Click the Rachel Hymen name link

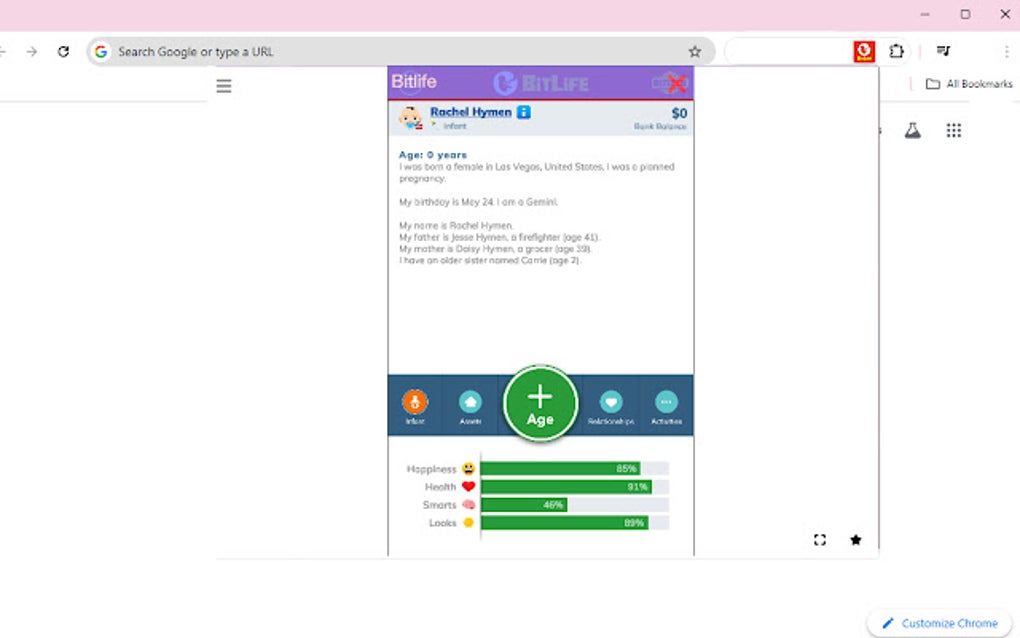click(x=470, y=112)
